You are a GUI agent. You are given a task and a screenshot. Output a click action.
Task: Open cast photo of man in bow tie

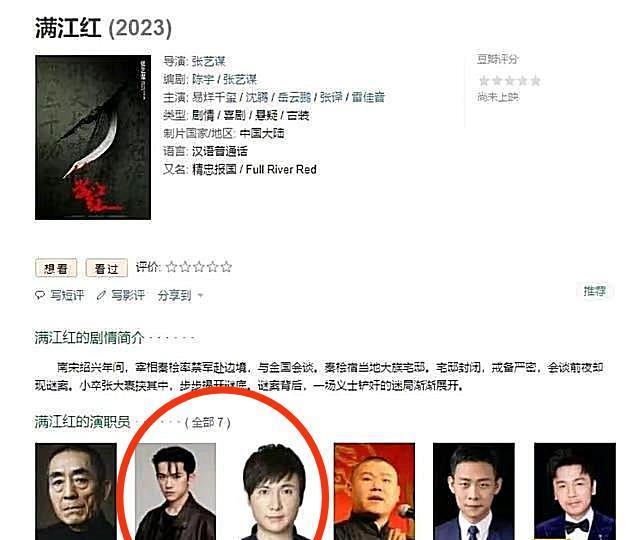(575, 491)
